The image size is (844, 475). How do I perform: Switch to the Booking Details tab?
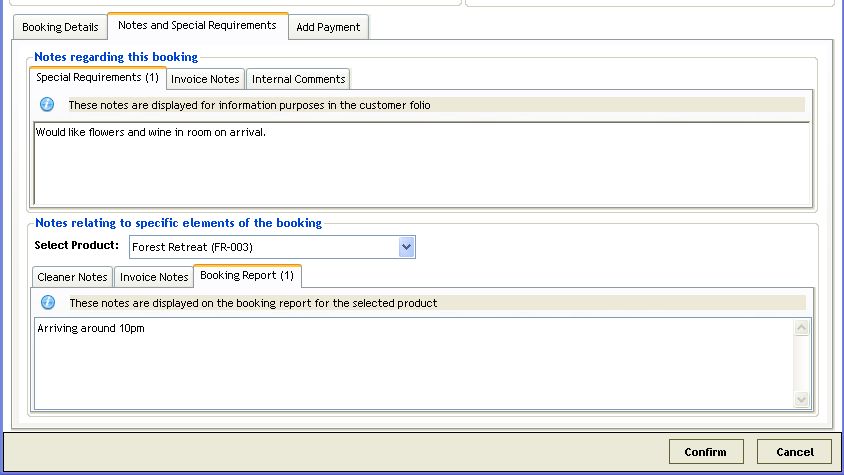pos(60,27)
